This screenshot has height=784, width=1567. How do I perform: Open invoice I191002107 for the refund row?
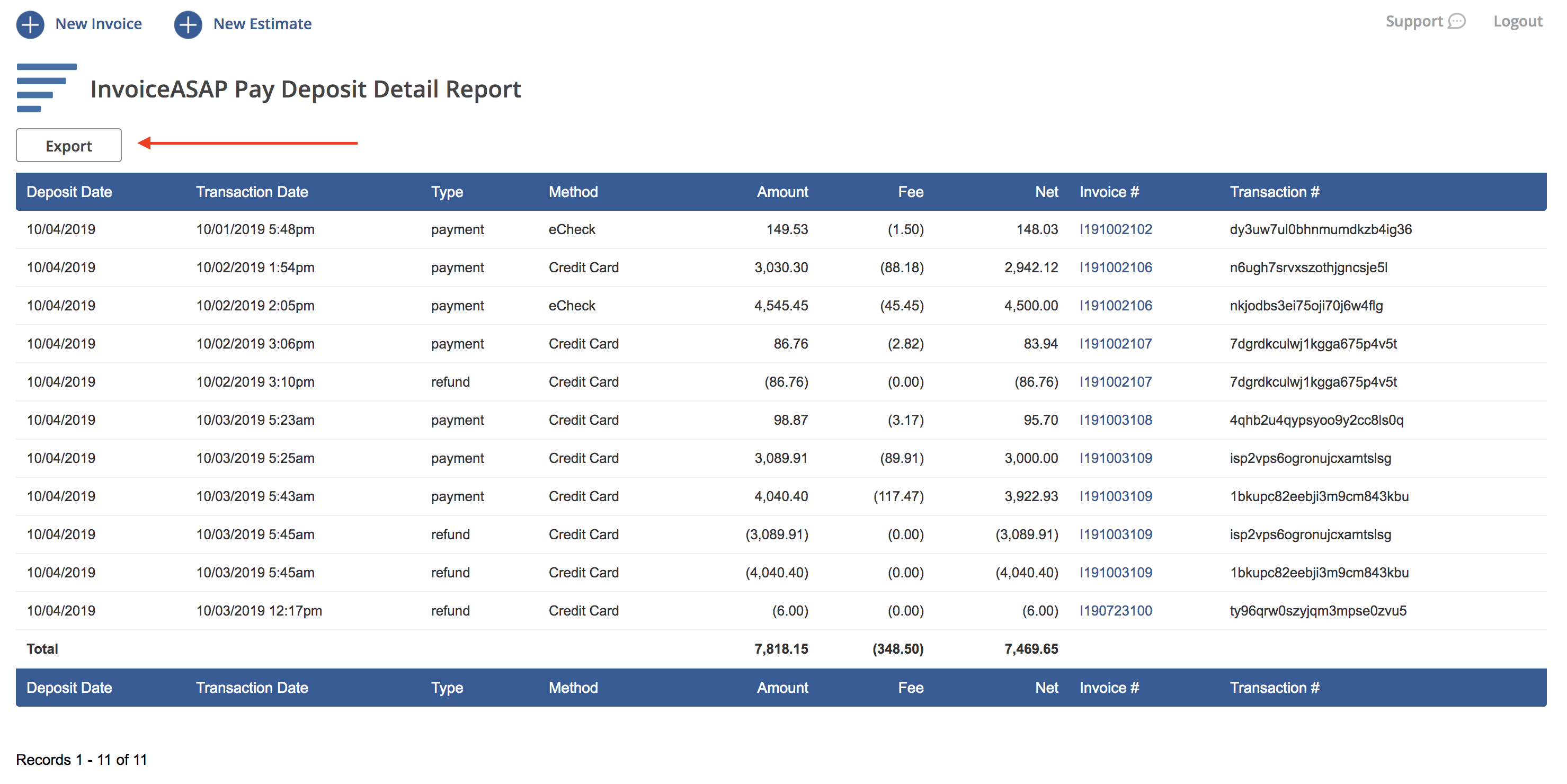point(1116,381)
